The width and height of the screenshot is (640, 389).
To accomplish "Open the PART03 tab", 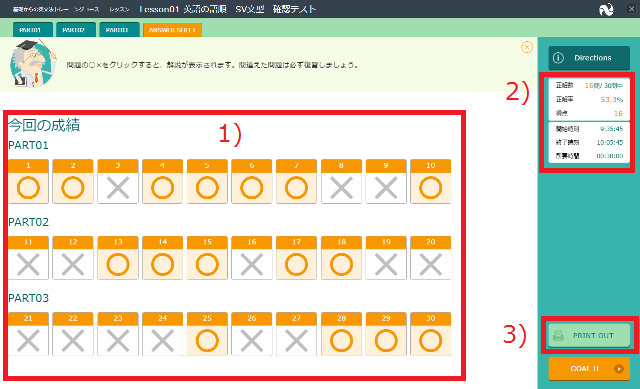I will [x=119, y=30].
